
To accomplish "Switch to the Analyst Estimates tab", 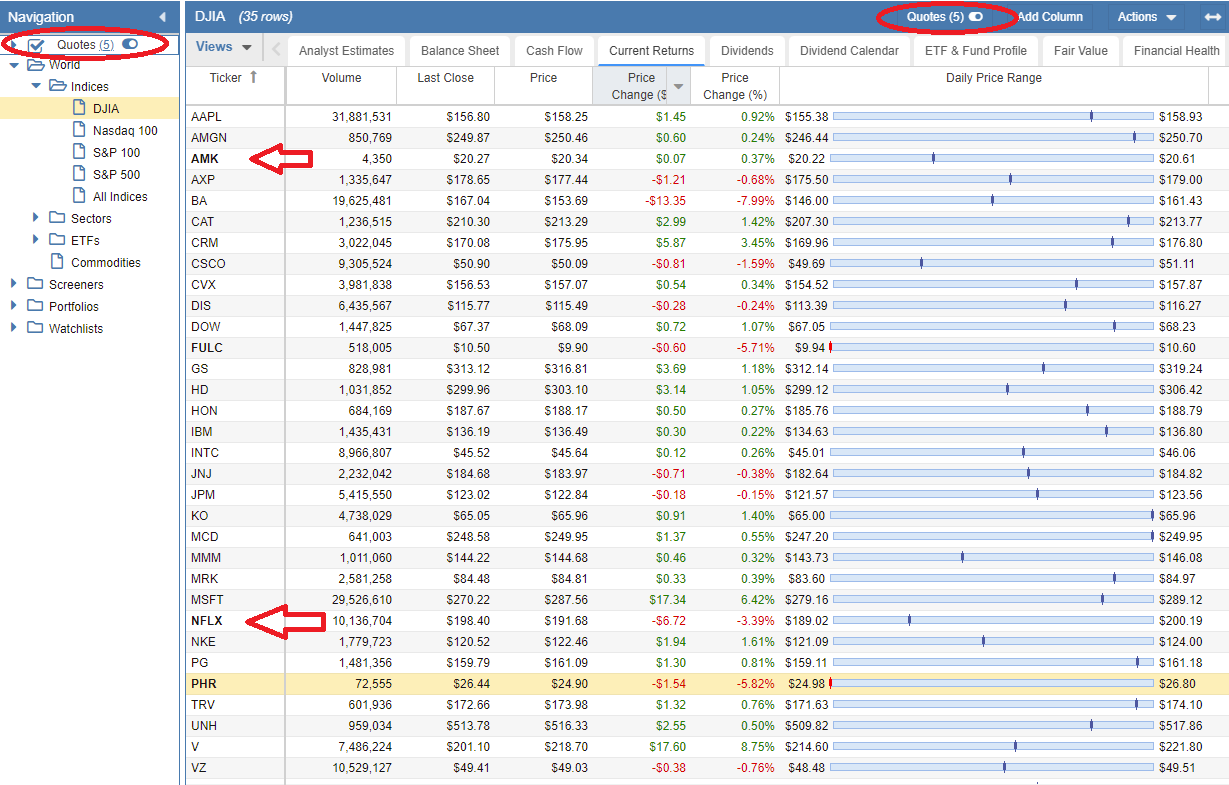I will pos(346,51).
